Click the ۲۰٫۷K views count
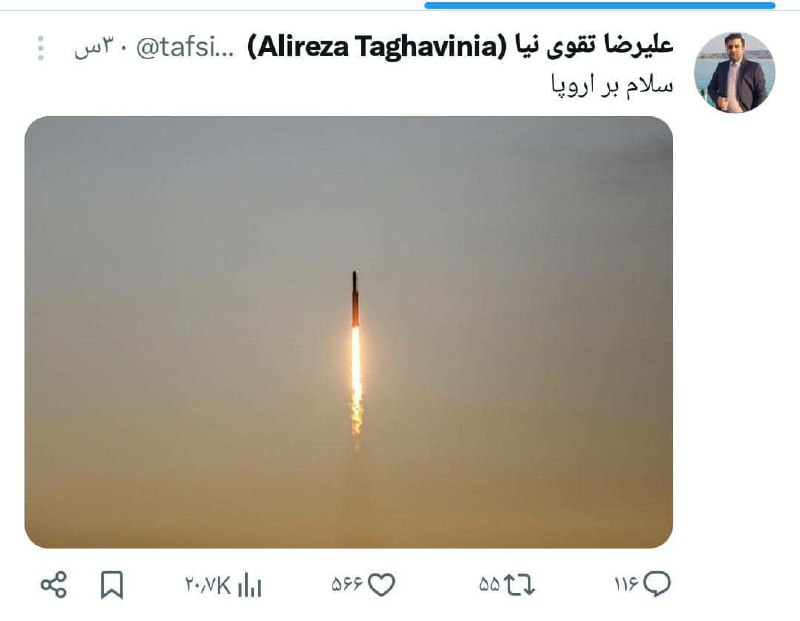Screen dimensions: 800x621 pos(208,585)
